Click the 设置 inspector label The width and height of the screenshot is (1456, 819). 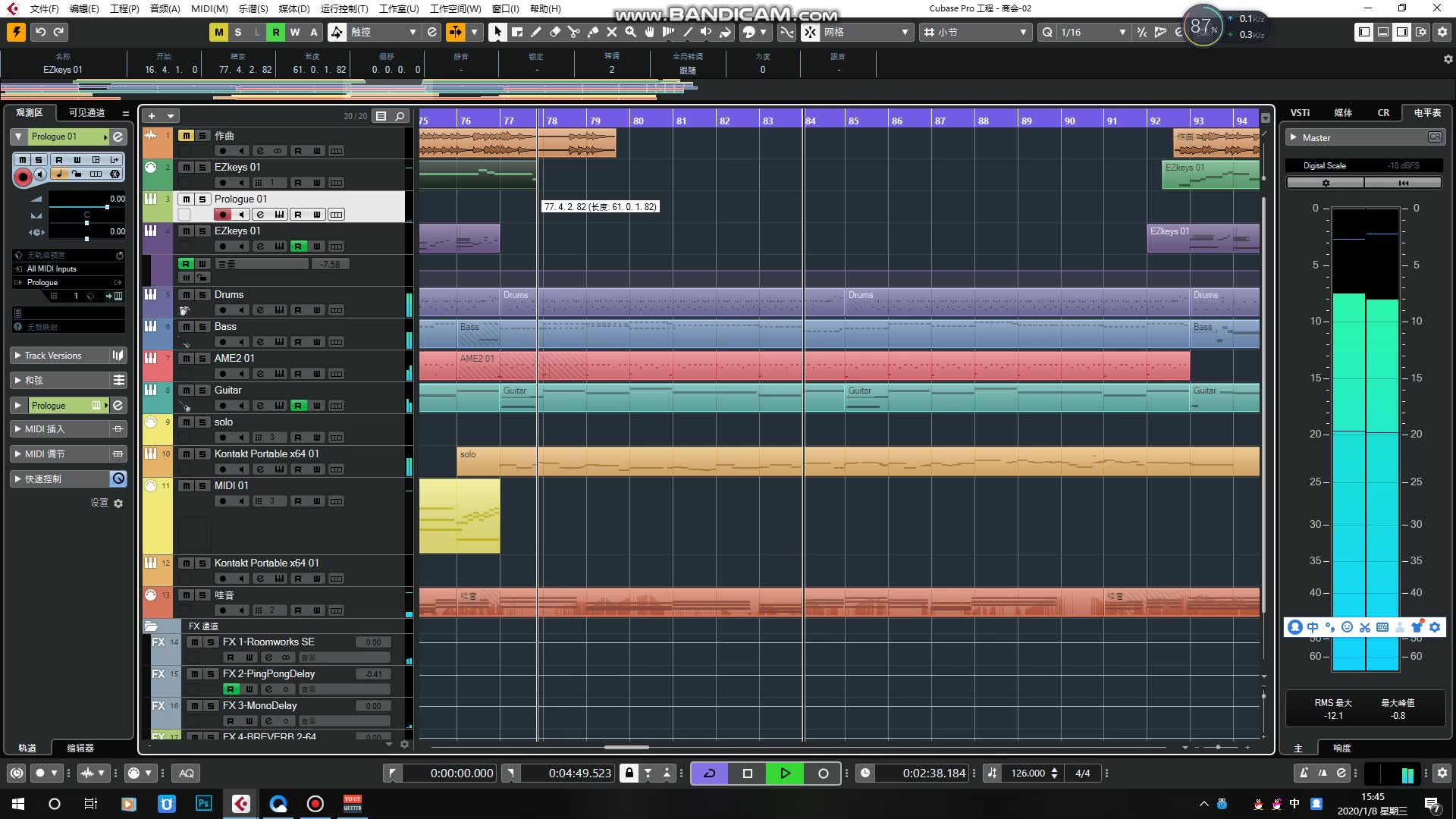[99, 503]
